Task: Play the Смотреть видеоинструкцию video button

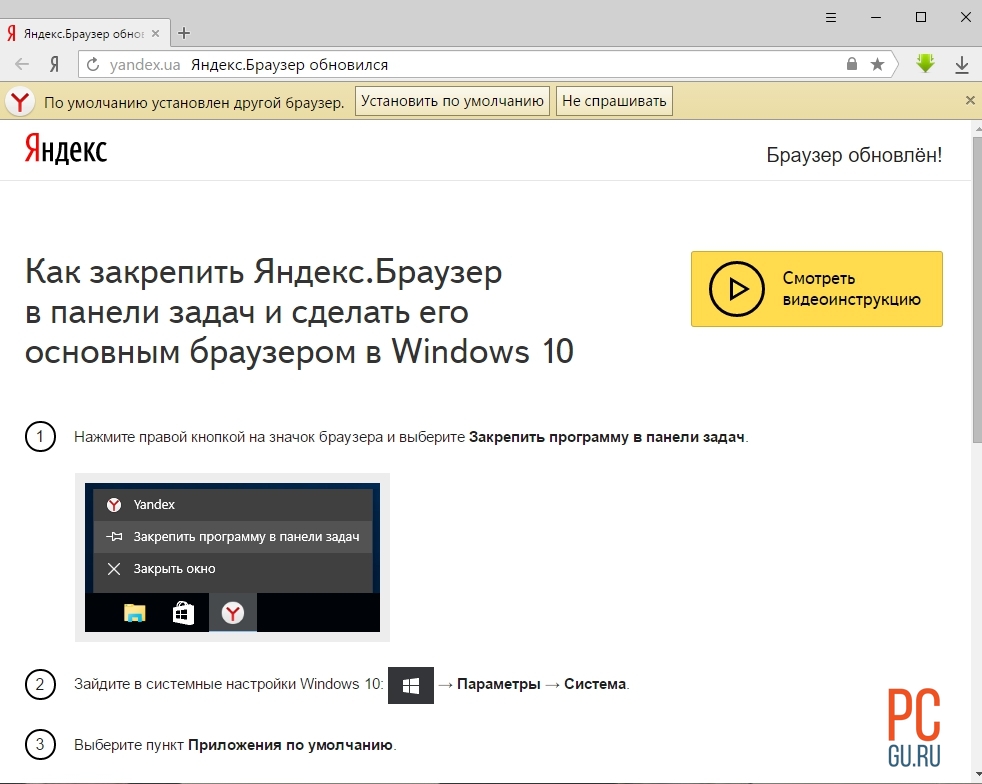Action: coord(817,289)
